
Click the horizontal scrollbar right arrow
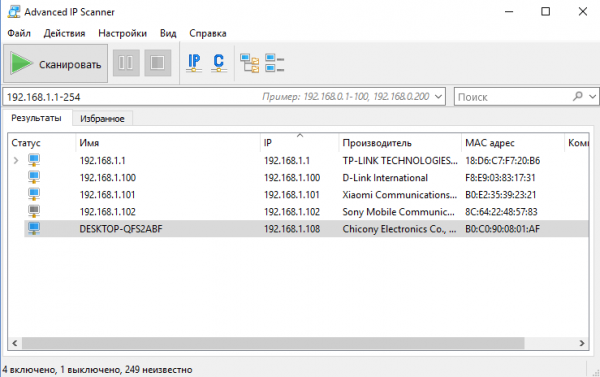tap(582, 343)
